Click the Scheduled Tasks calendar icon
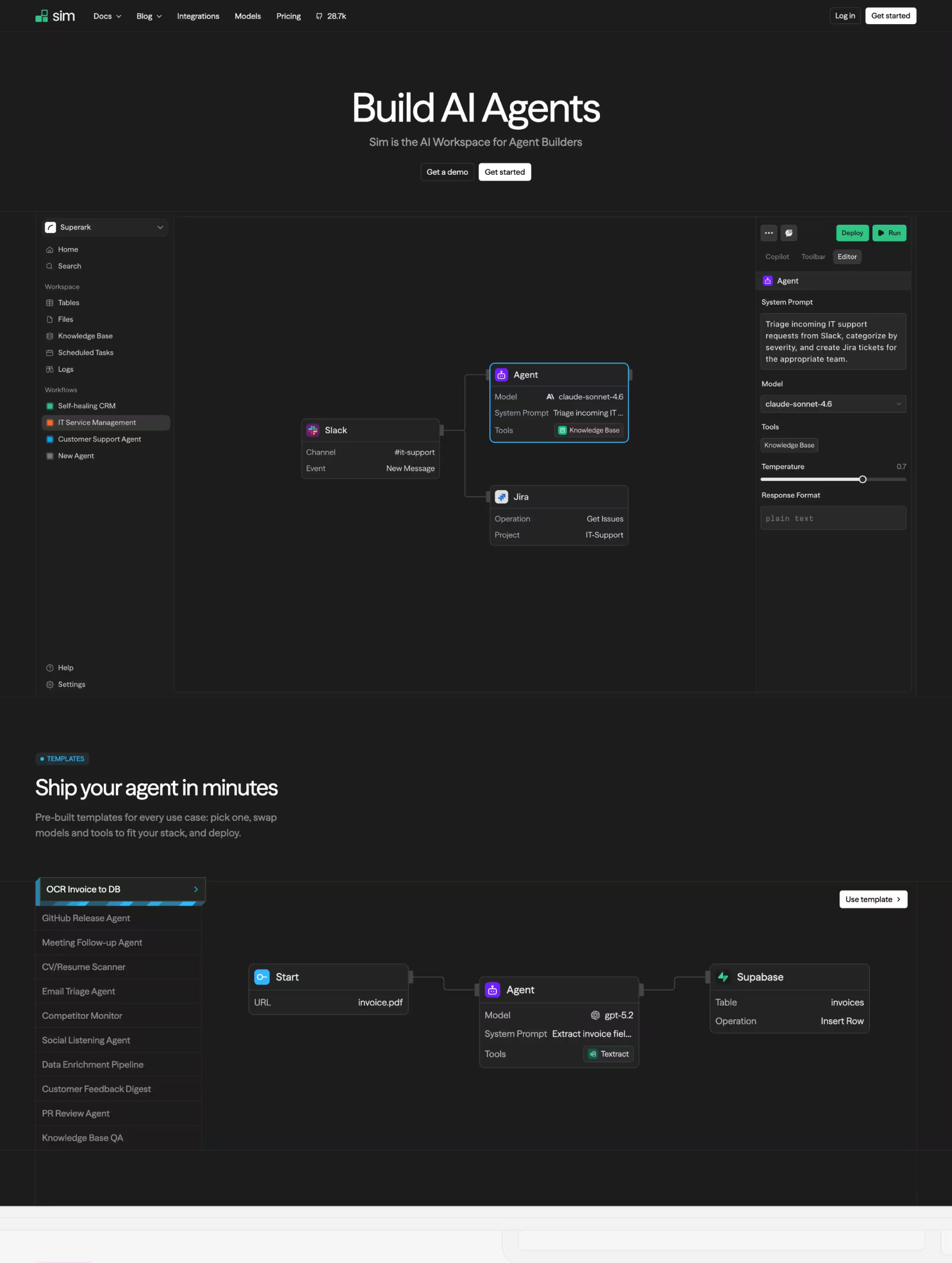This screenshot has height=1263, width=952. coord(49,352)
